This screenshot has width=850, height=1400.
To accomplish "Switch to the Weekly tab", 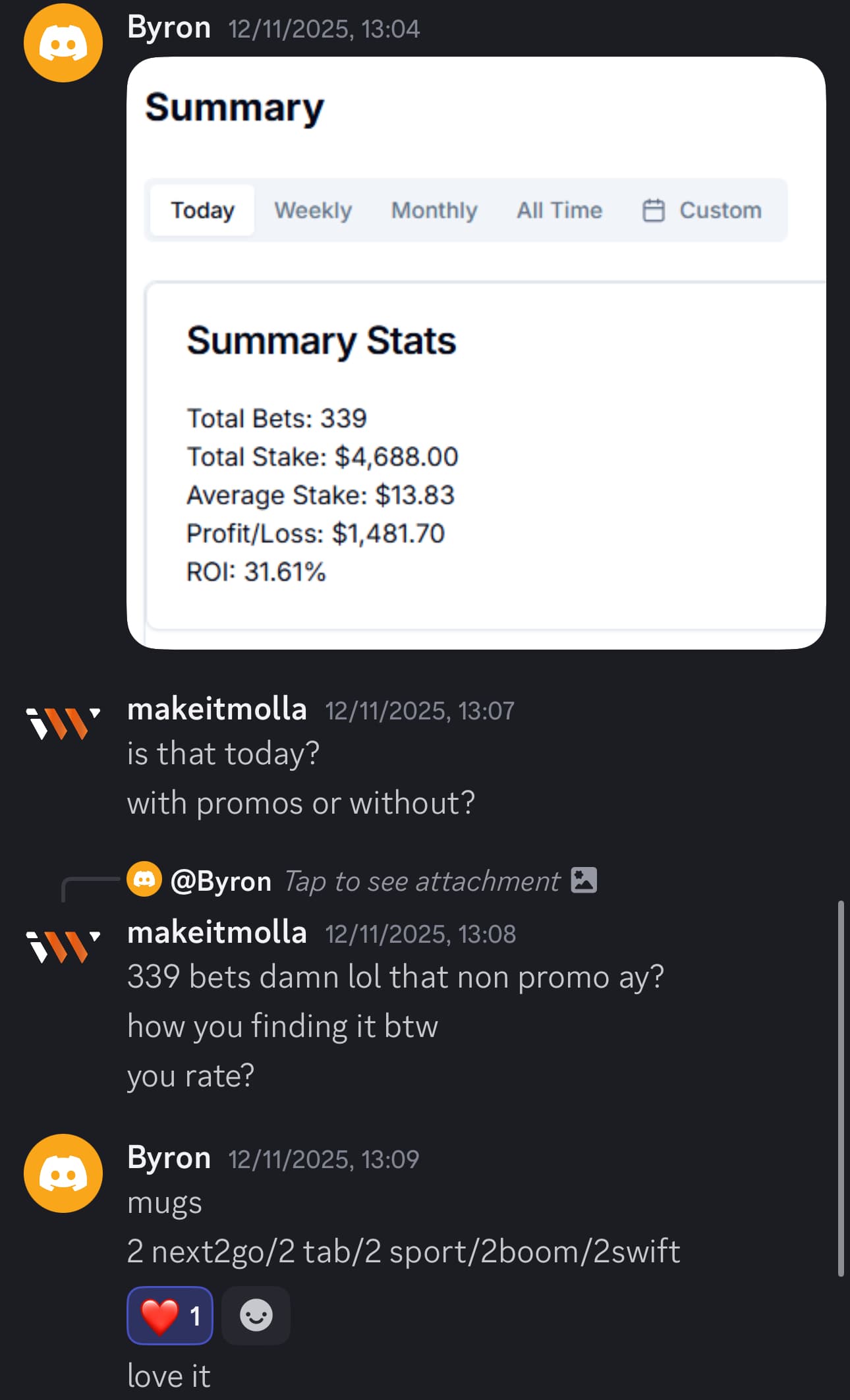I will (313, 210).
